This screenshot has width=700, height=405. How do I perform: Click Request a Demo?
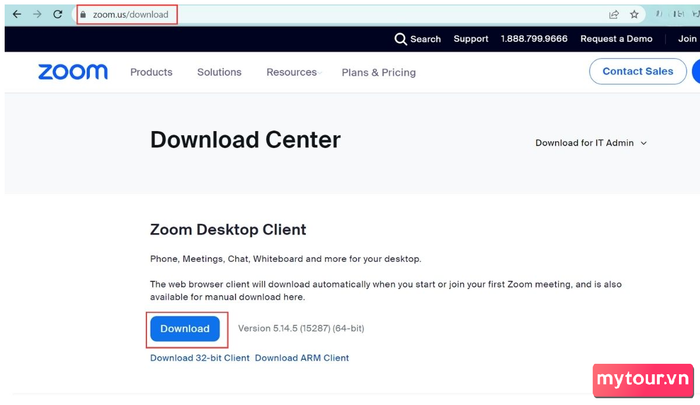pos(616,39)
